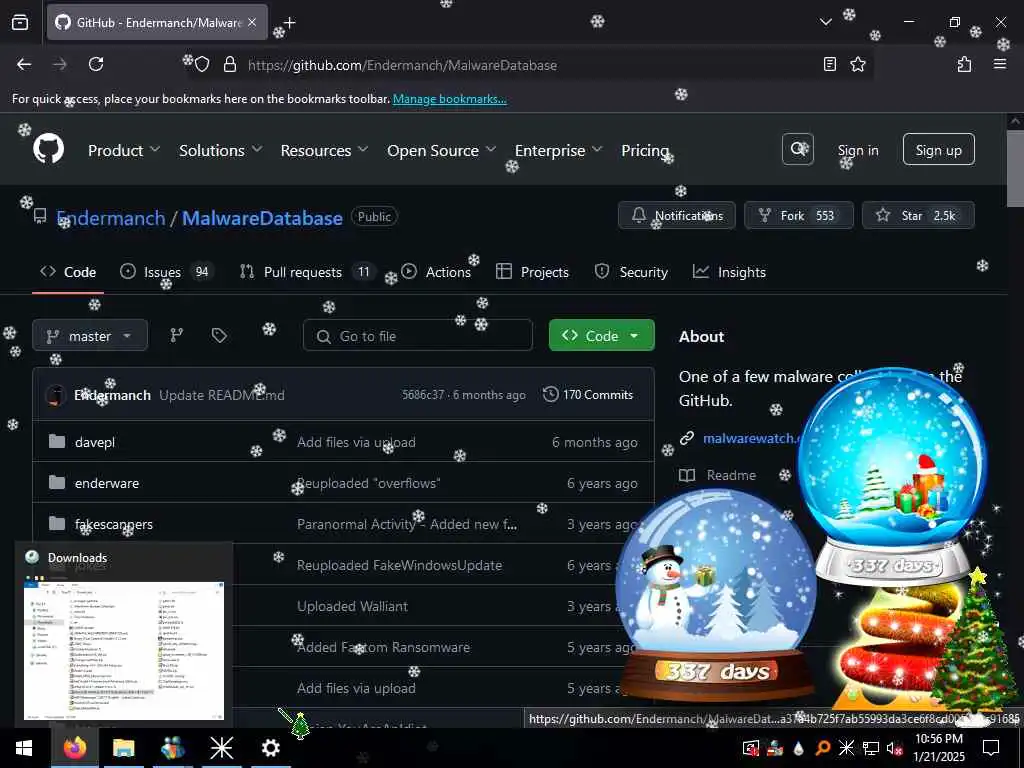Switch to the Security tab

[x=631, y=272]
